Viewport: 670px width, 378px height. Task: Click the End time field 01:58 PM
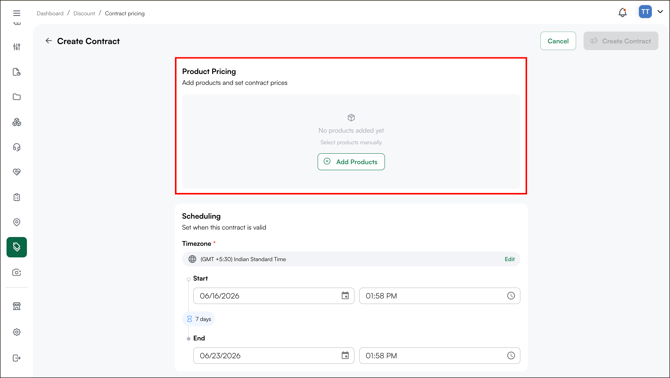tap(440, 355)
